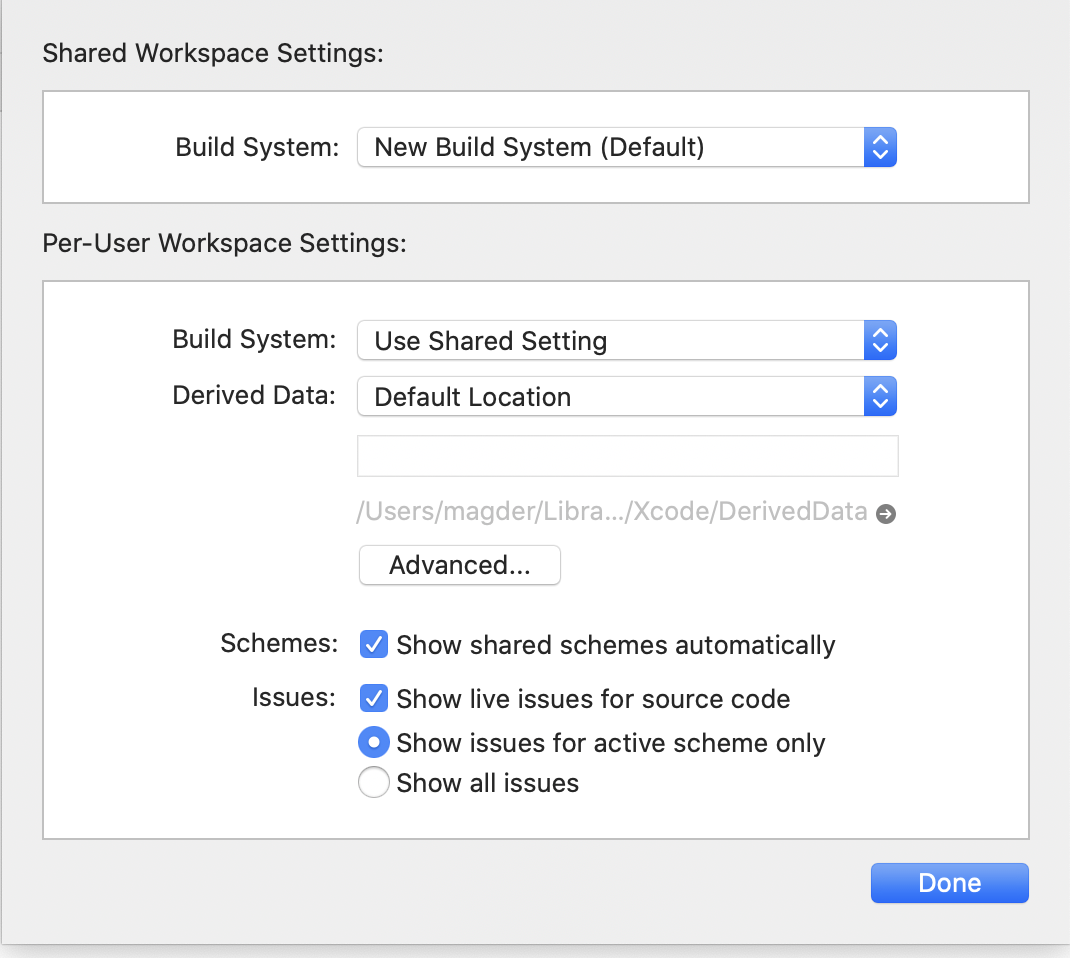Viewport: 1070px width, 958px height.
Task: Click the empty Derived Data path field
Action: click(627, 455)
